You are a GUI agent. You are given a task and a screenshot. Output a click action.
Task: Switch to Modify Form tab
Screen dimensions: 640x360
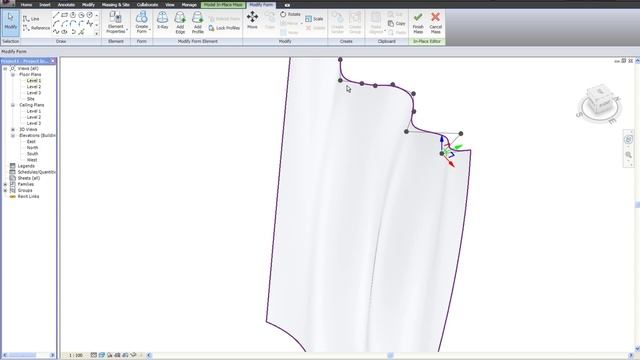click(x=261, y=5)
